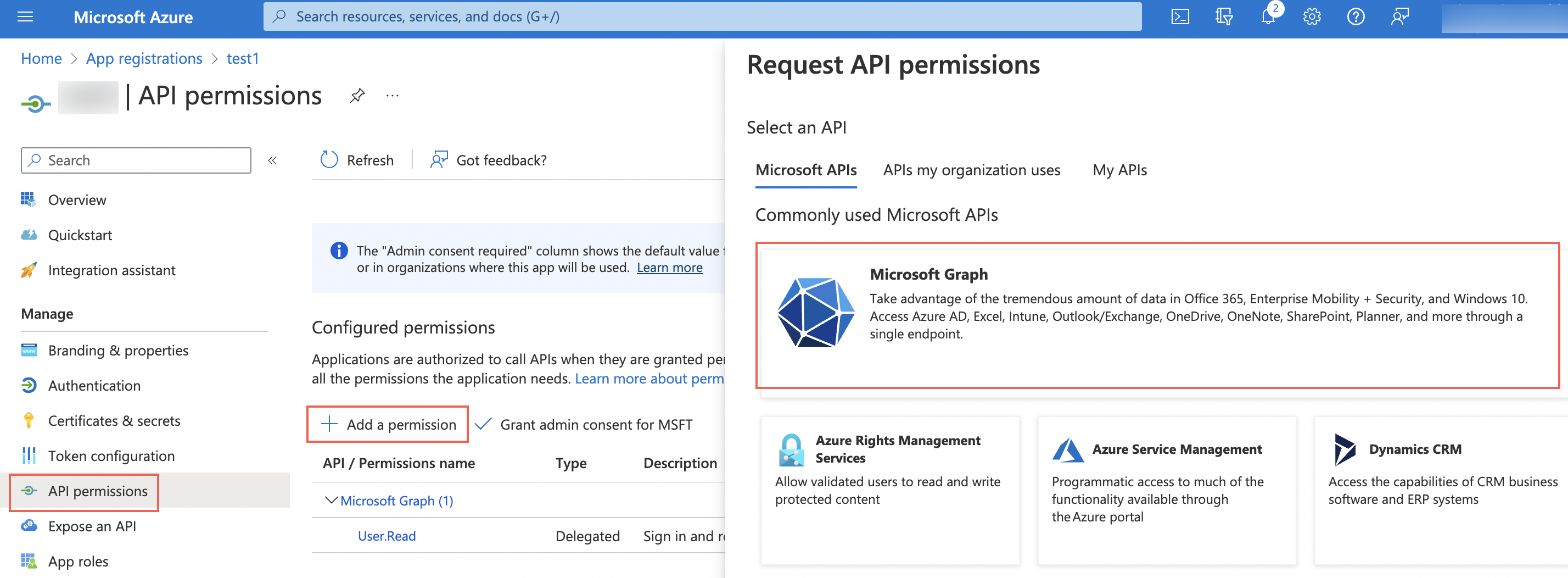Click the API / Permissions name column header

399,464
